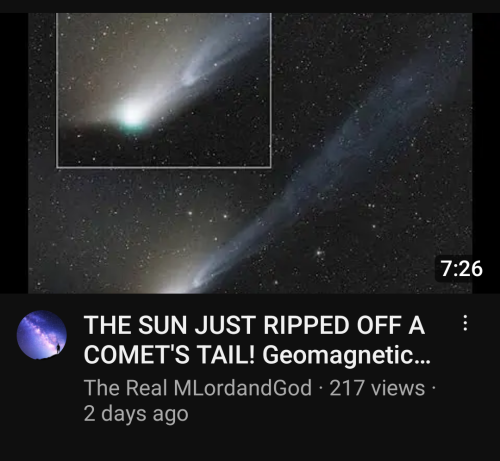Image resolution: width=500 pixels, height=461 pixels.
Task: Click the truncated title ellipsis
Action: (x=423, y=359)
